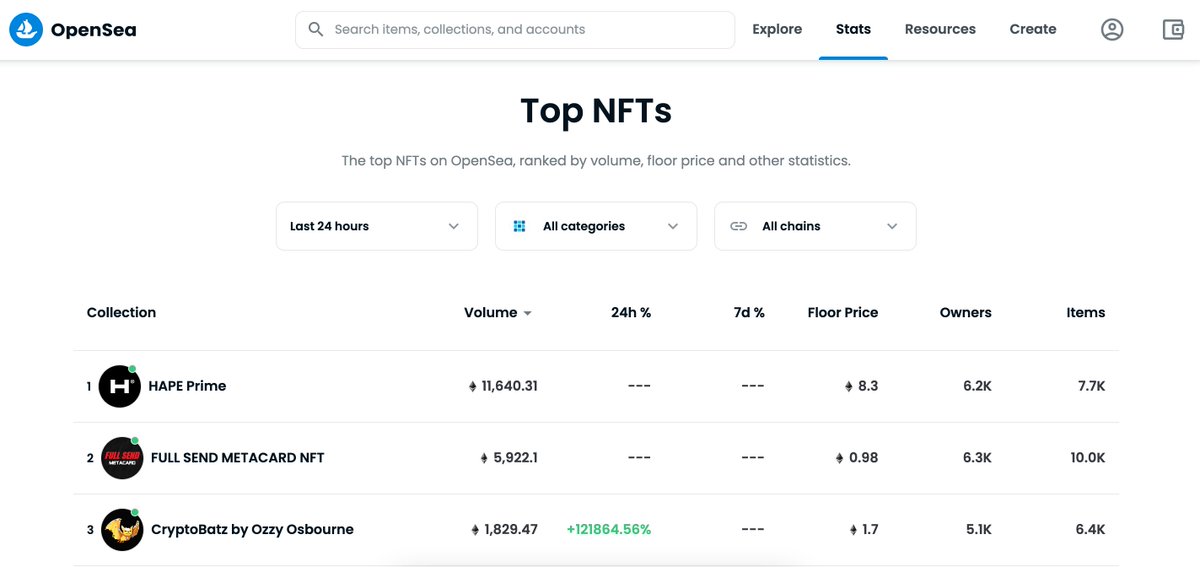Click the 6.4K items value
Image resolution: width=1200 pixels, height=567 pixels.
point(1091,530)
